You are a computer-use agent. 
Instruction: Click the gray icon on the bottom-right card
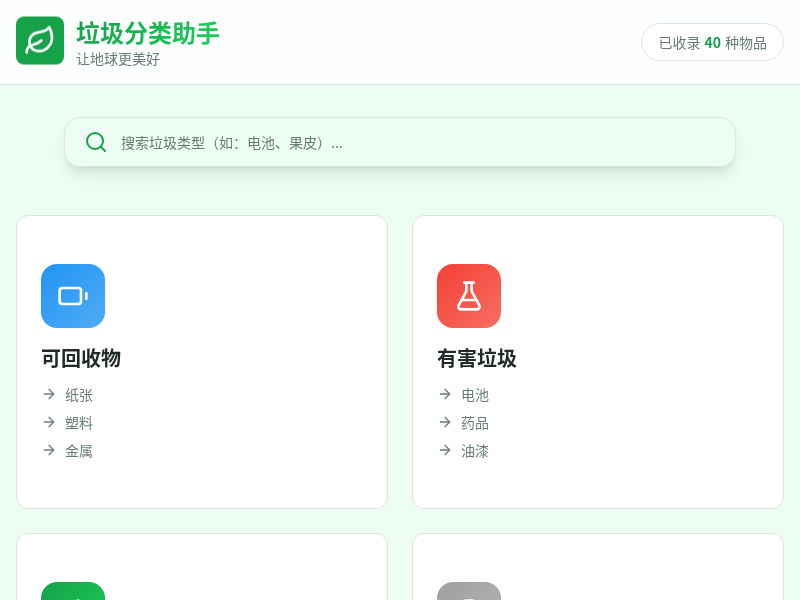(x=468, y=592)
